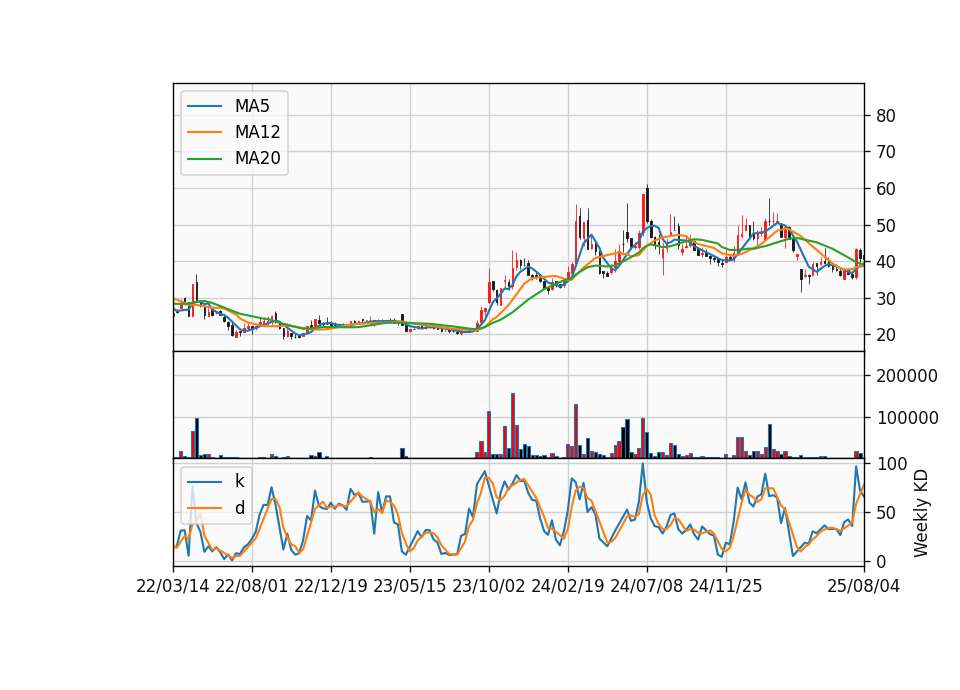Click the orange MA12 legend line sample
This screenshot has height=690, width=960.
[x=204, y=132]
